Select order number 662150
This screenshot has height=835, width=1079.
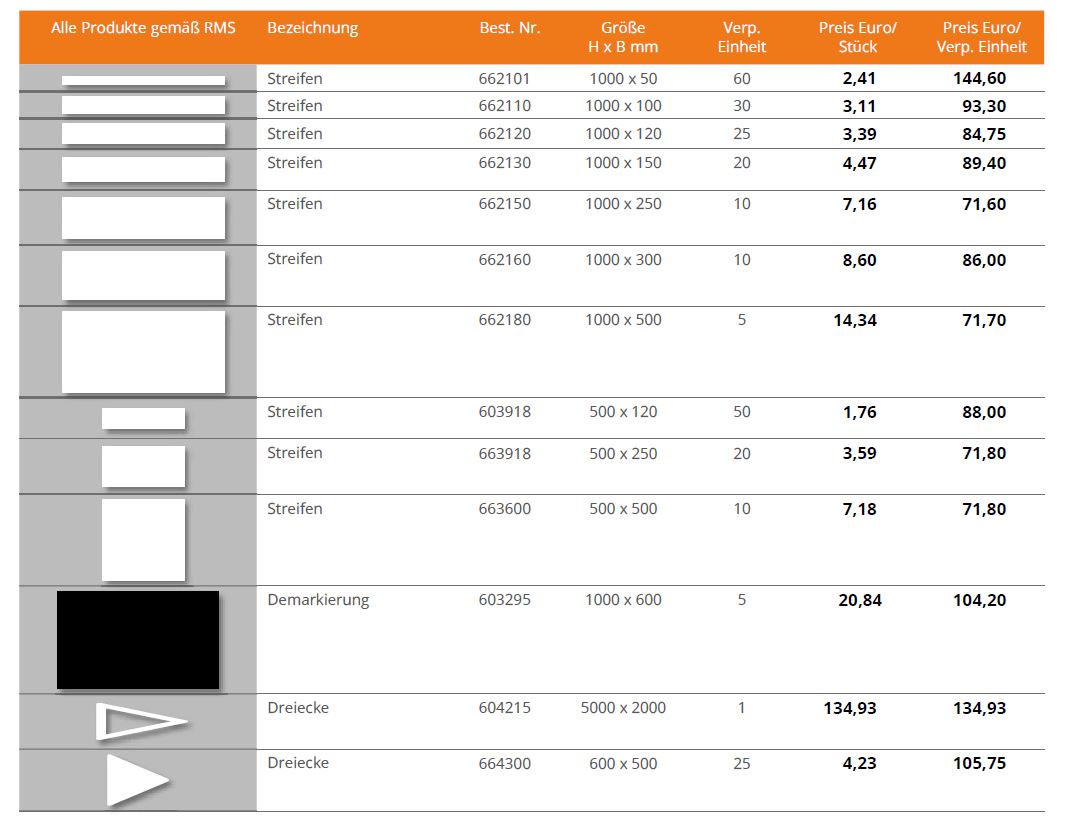pyautogui.click(x=504, y=204)
